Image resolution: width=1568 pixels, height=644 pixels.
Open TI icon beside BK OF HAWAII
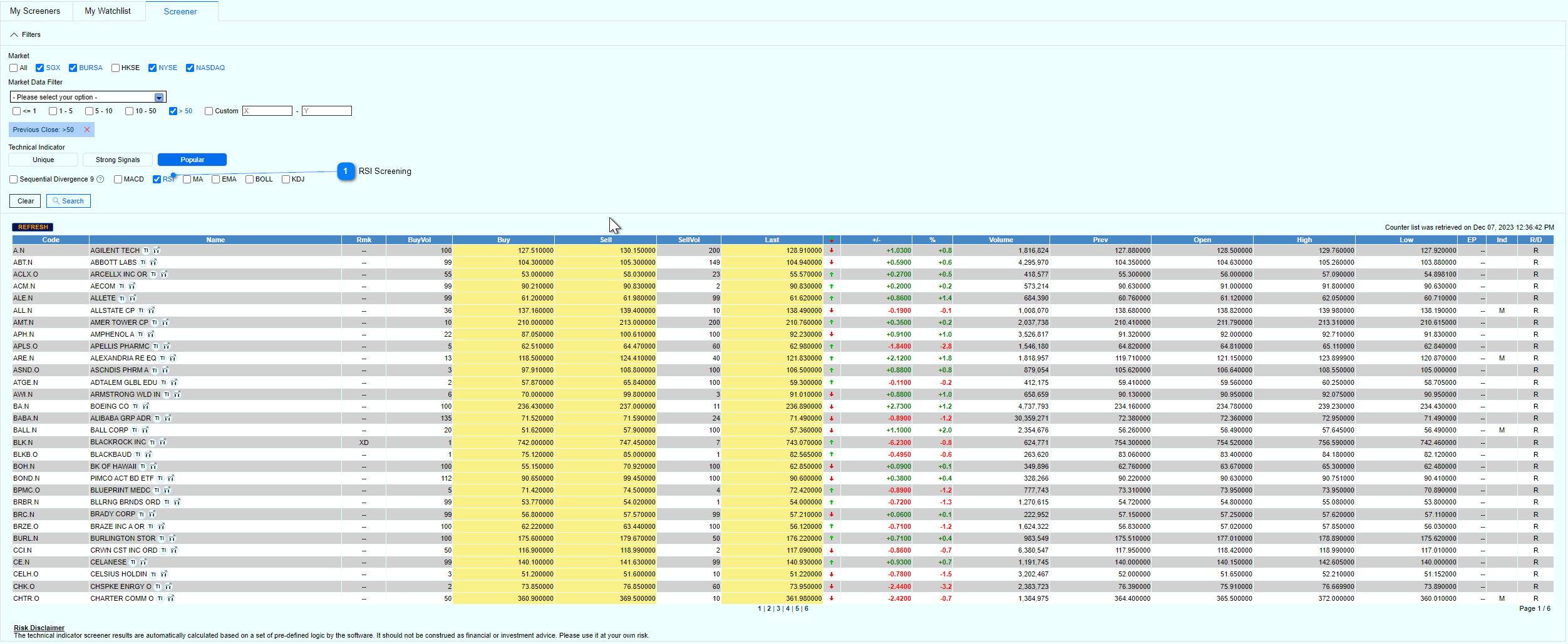coord(143,466)
